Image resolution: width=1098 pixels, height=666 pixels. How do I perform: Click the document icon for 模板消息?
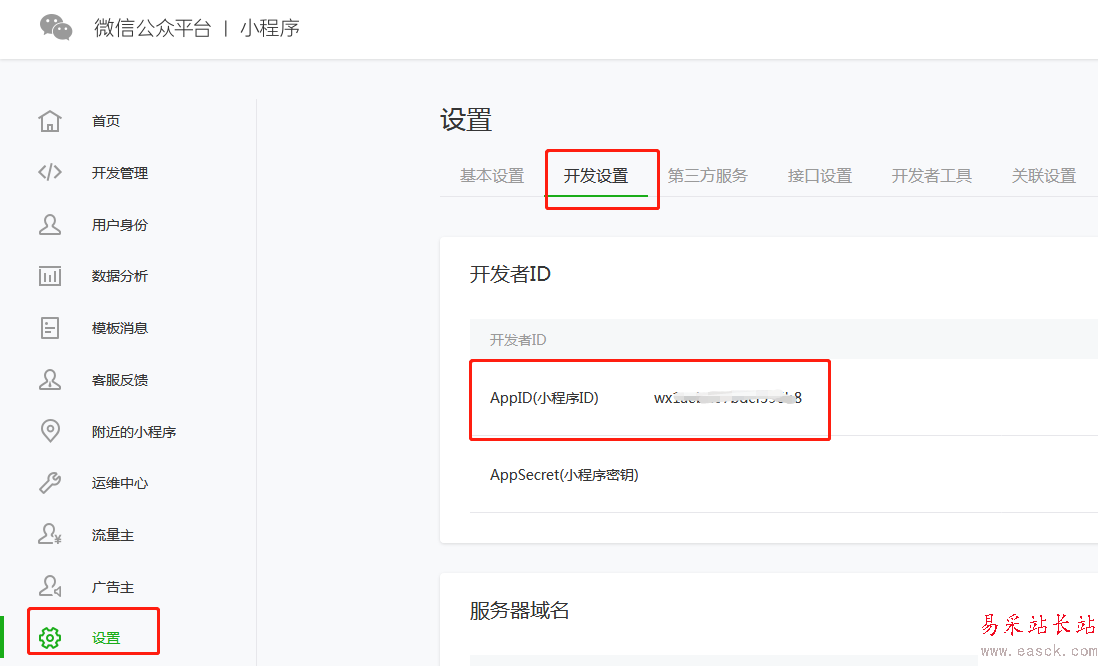[50, 328]
